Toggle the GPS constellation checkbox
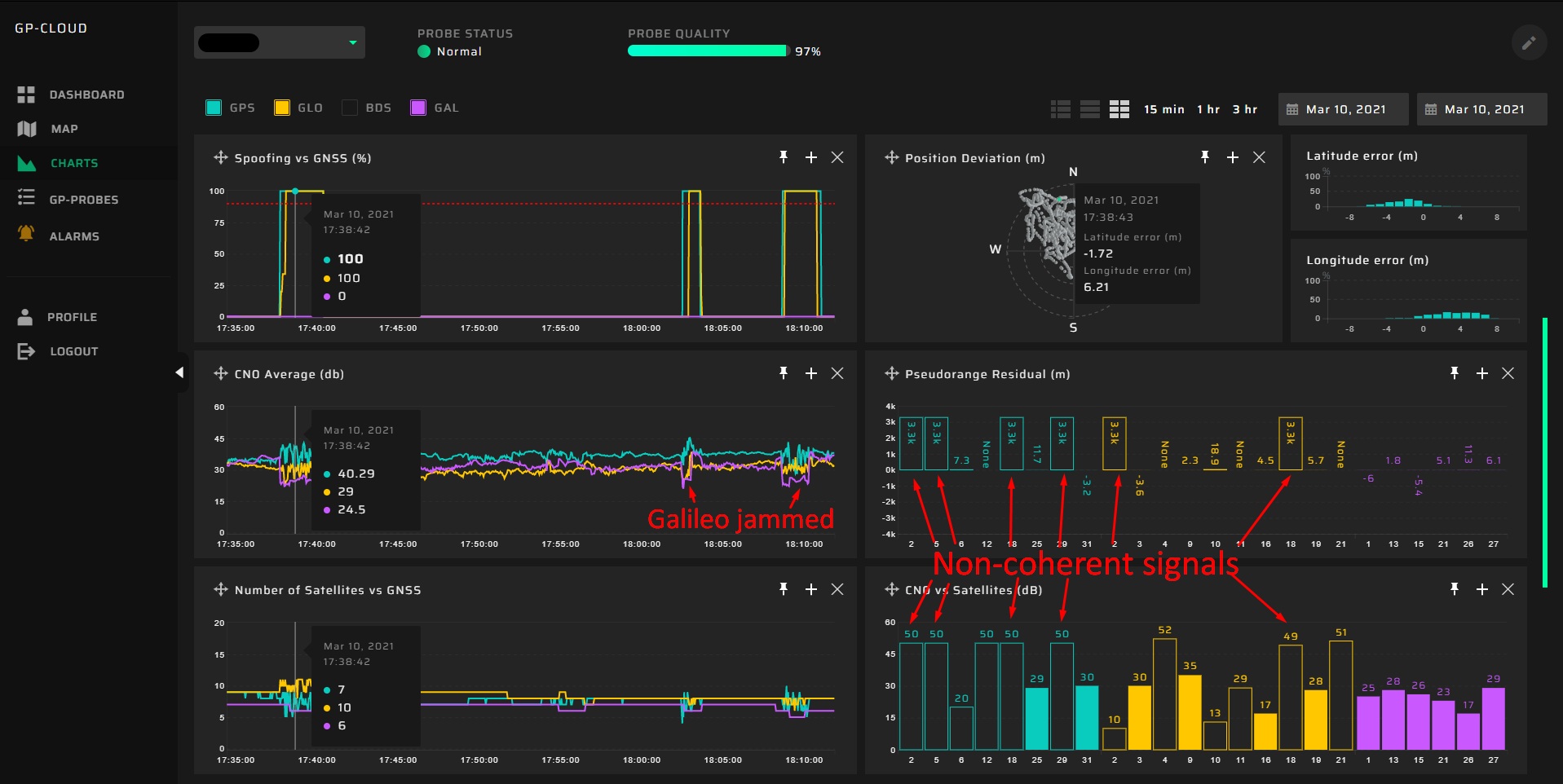The width and height of the screenshot is (1563, 784). [x=214, y=108]
